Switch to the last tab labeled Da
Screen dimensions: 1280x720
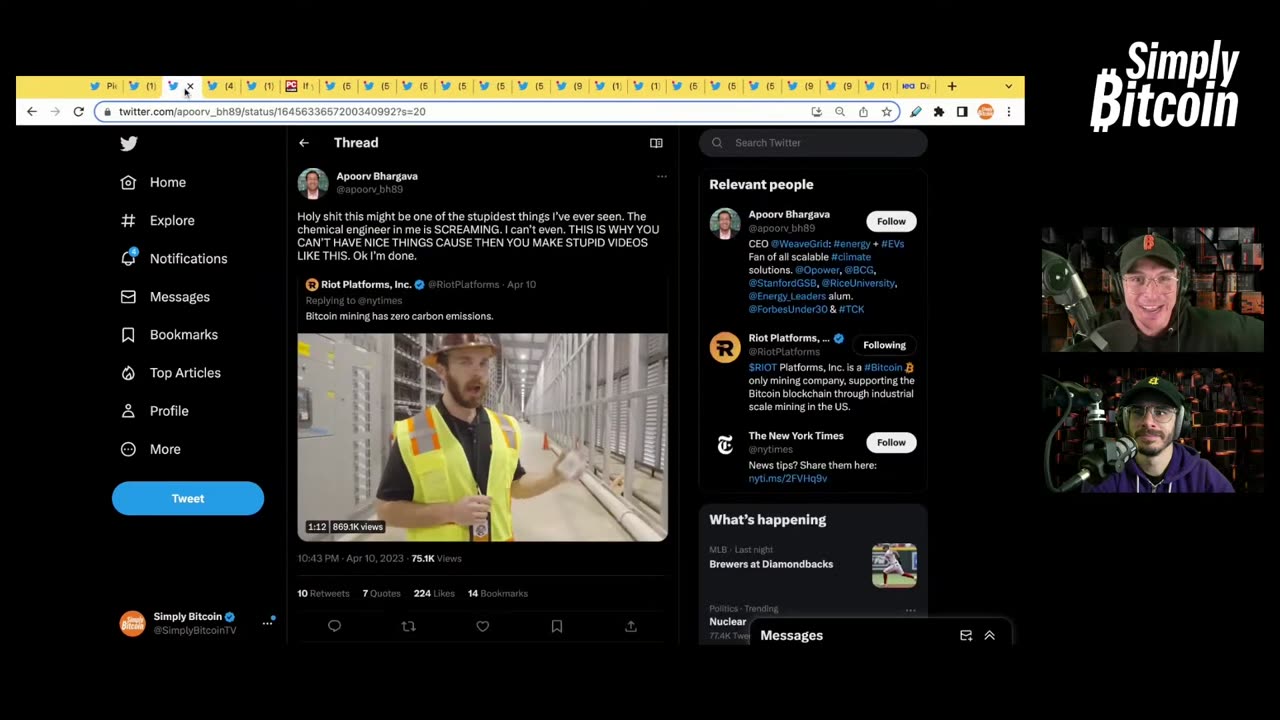coord(916,86)
